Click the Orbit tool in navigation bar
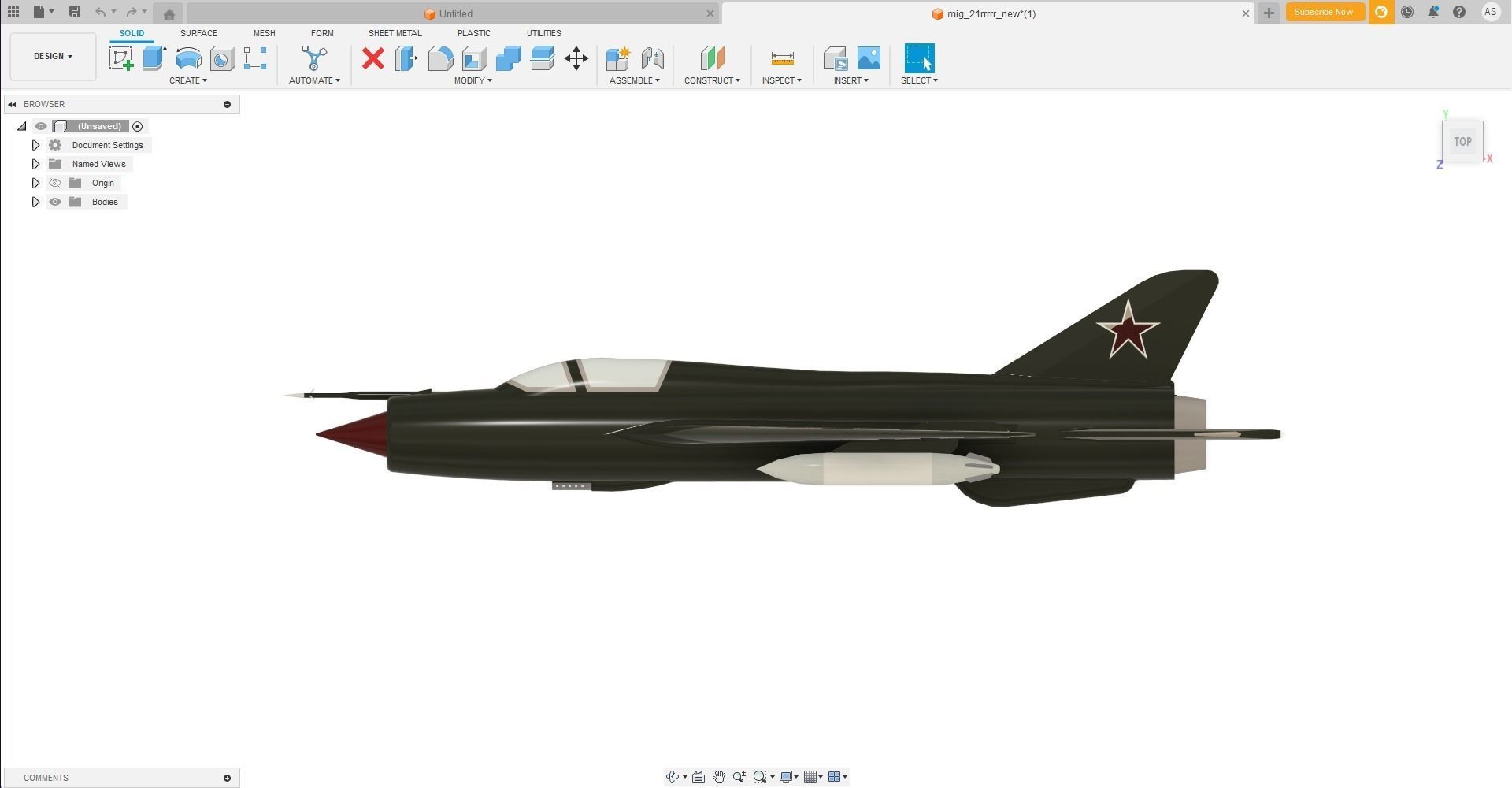The image size is (1512, 788). coord(672,777)
